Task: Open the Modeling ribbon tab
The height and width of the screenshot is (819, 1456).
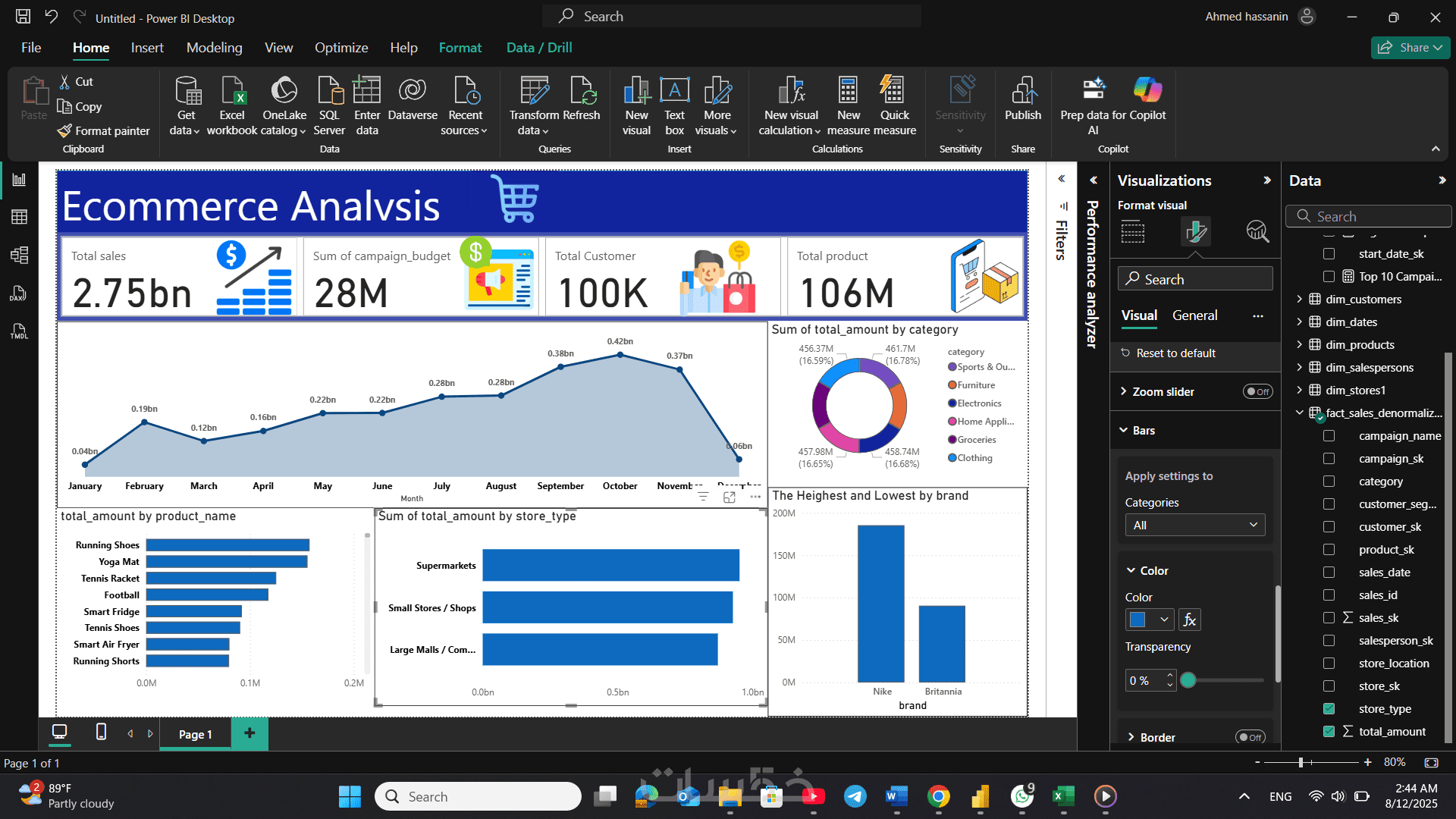Action: pos(214,48)
